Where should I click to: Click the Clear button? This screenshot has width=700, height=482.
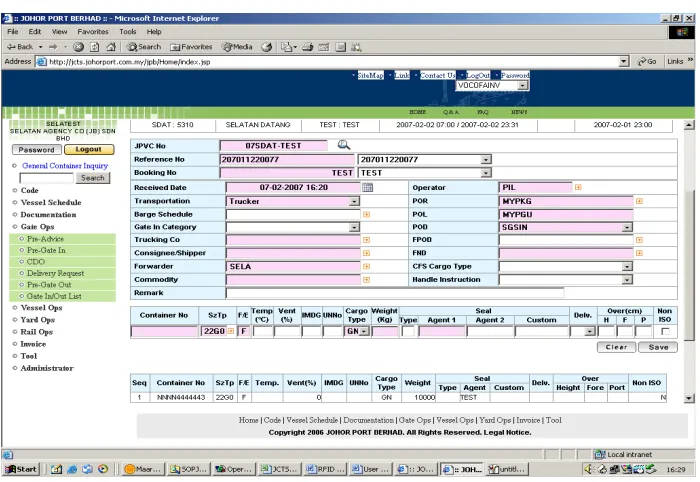[x=616, y=347]
